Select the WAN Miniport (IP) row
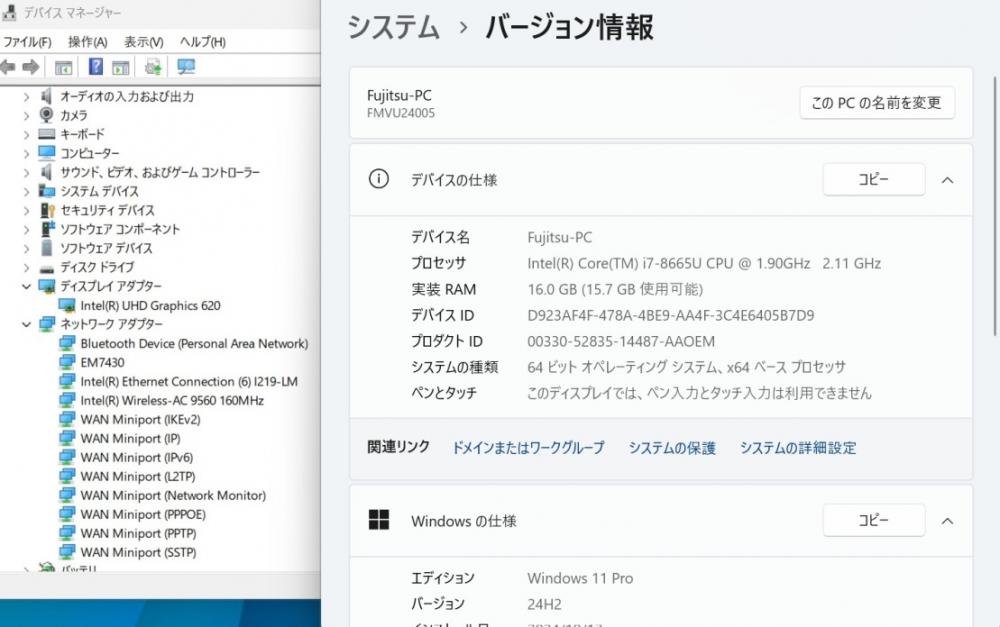The width and height of the screenshot is (1000, 627). coord(130,438)
